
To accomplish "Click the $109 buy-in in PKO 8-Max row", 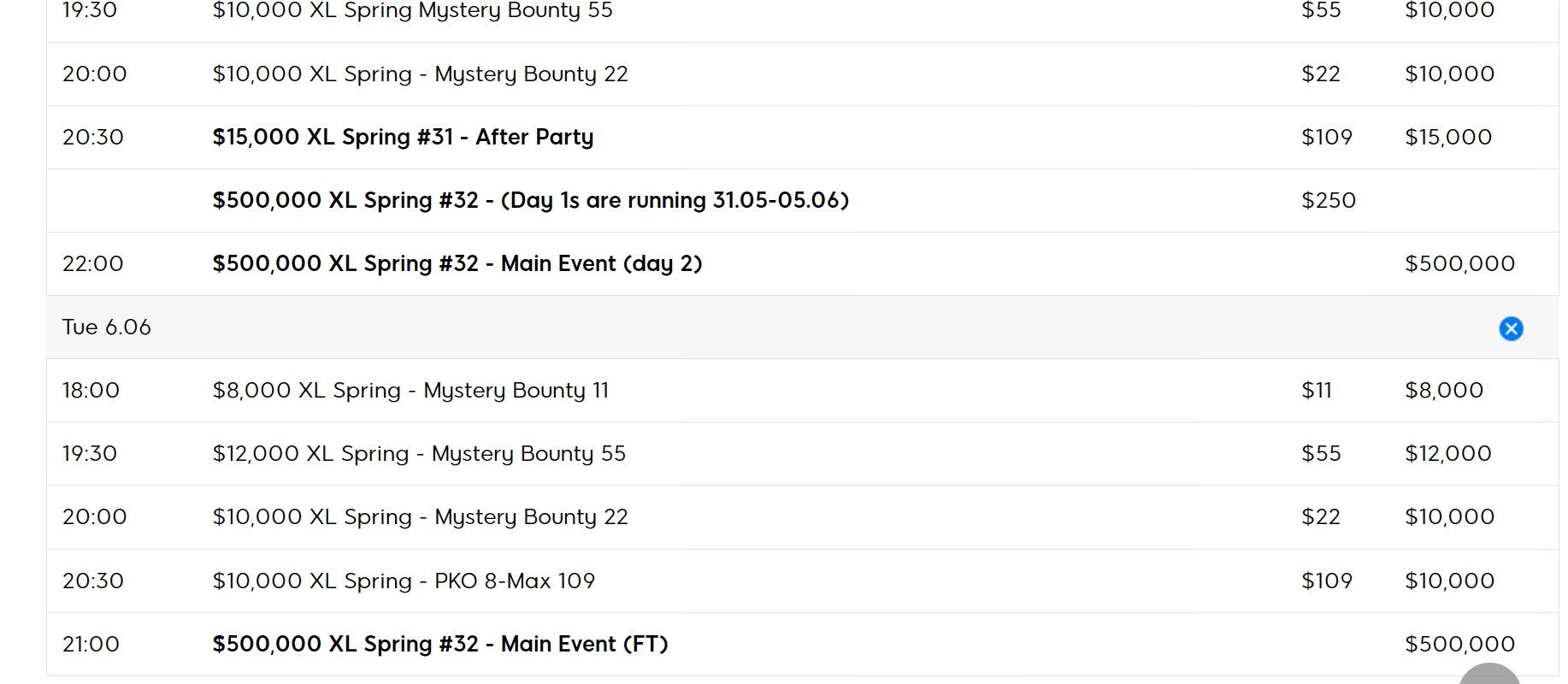I will click(x=1327, y=581).
